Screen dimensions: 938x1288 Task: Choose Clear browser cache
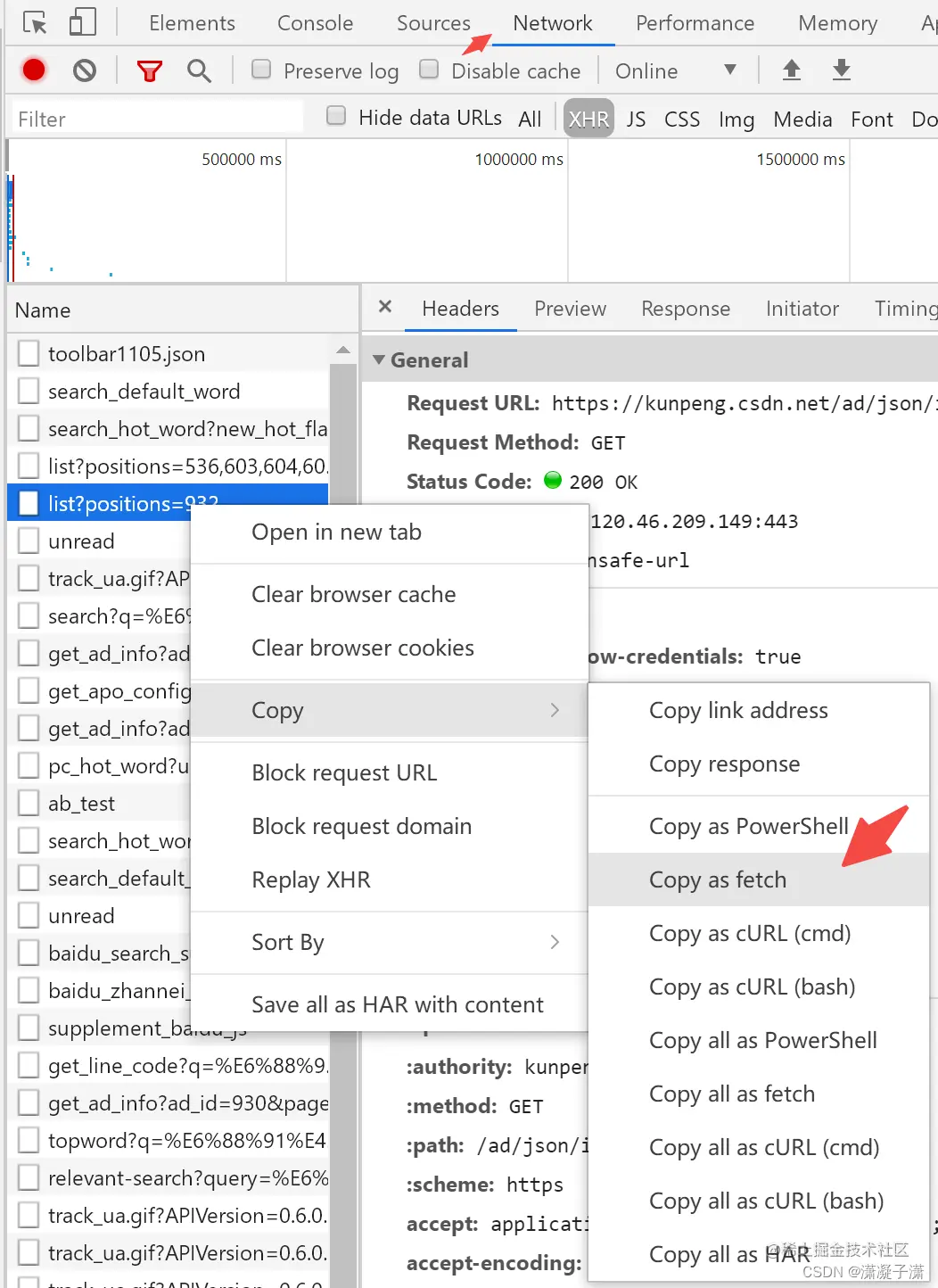390,594
